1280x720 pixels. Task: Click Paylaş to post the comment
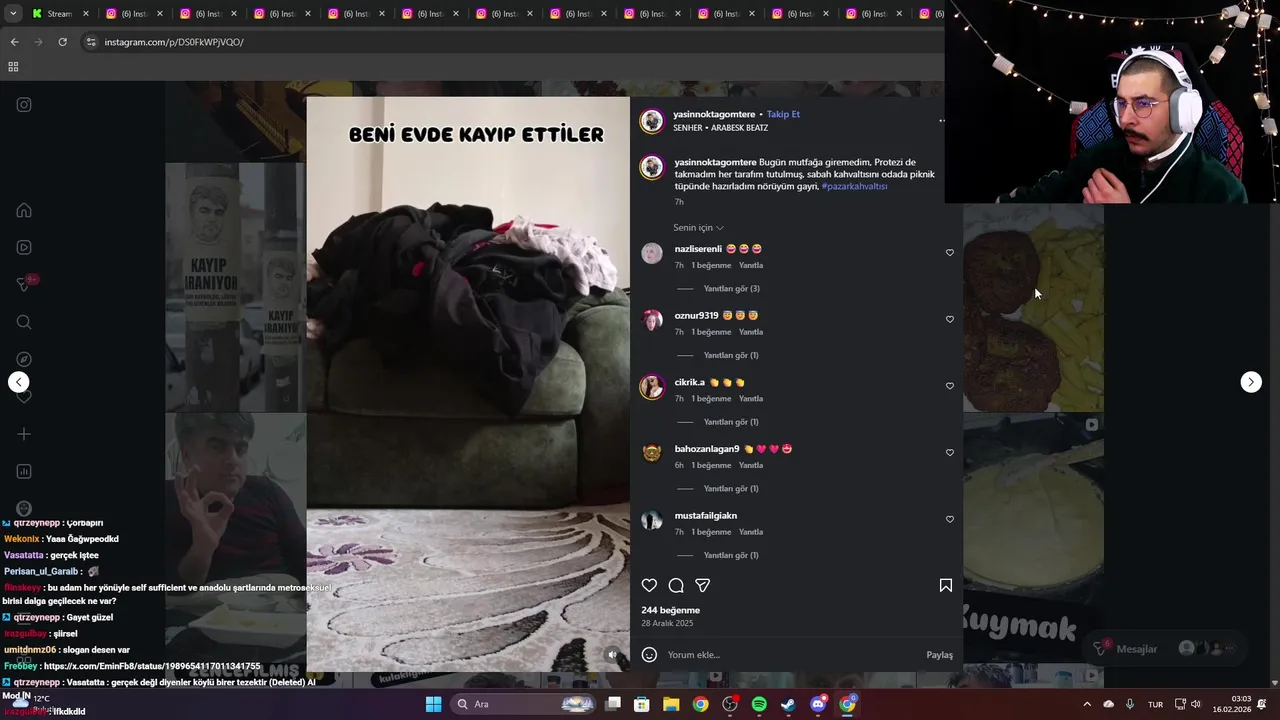click(939, 655)
